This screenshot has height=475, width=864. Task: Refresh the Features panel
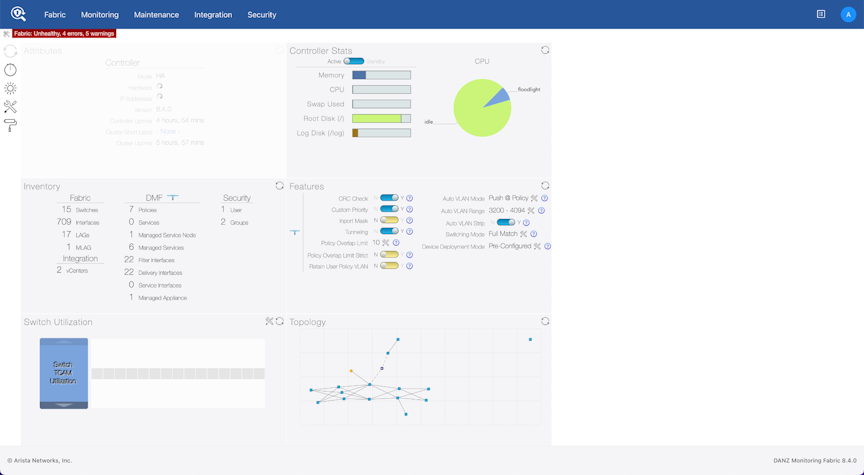(x=545, y=186)
